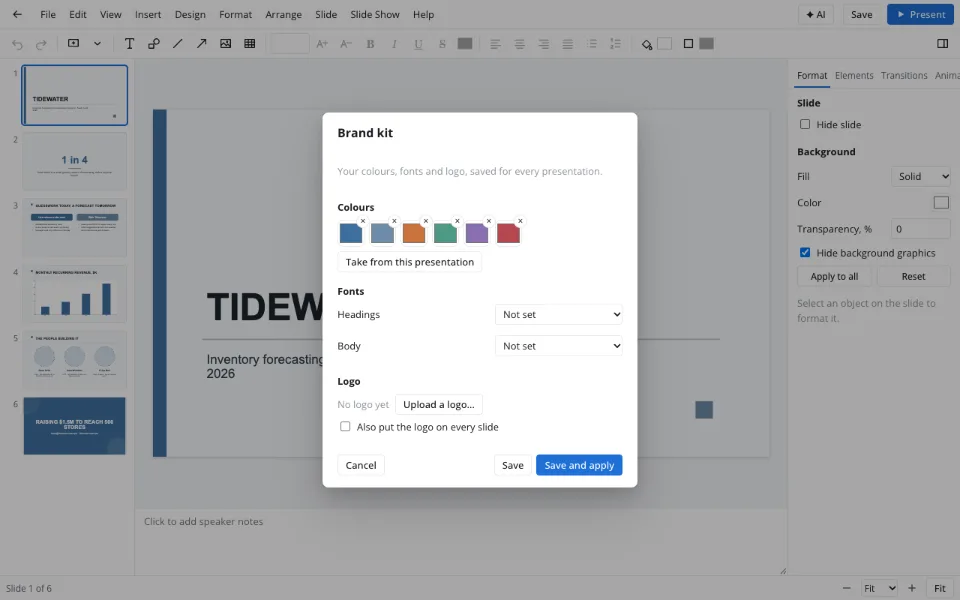Viewport: 960px width, 600px height.
Task: Click the undo arrow icon
Action: [x=17, y=44]
